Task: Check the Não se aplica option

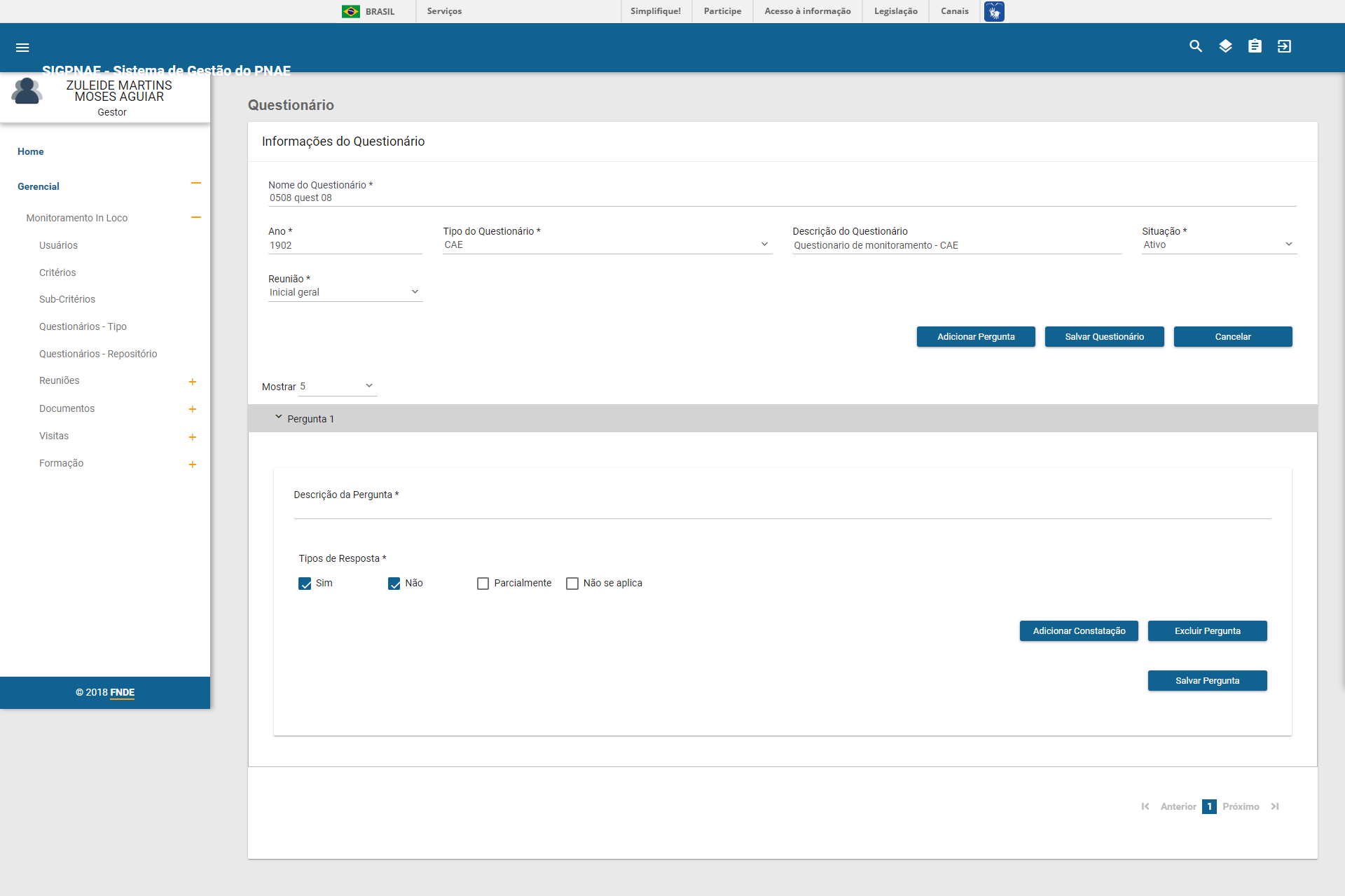Action: pos(572,584)
